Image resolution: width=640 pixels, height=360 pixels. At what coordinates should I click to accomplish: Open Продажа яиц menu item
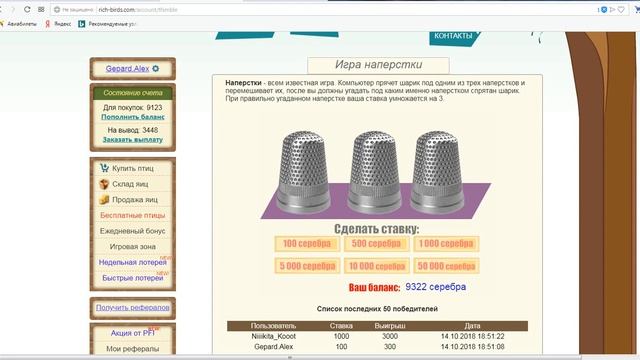135,200
